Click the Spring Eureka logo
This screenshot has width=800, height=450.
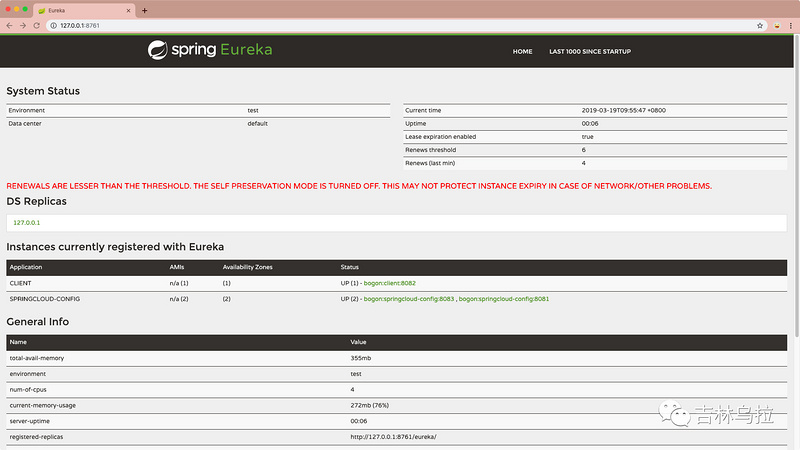click(210, 49)
